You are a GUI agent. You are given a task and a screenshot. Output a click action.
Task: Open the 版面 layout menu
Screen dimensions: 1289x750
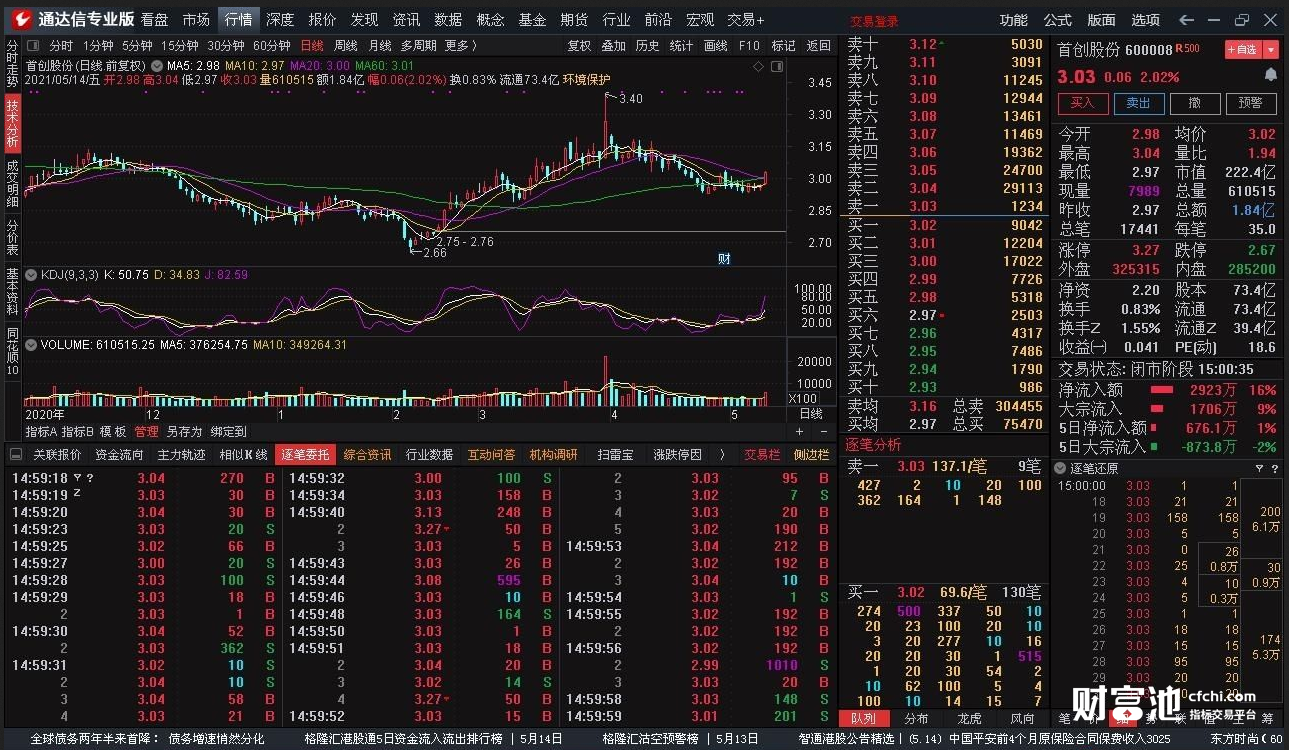coord(1102,19)
